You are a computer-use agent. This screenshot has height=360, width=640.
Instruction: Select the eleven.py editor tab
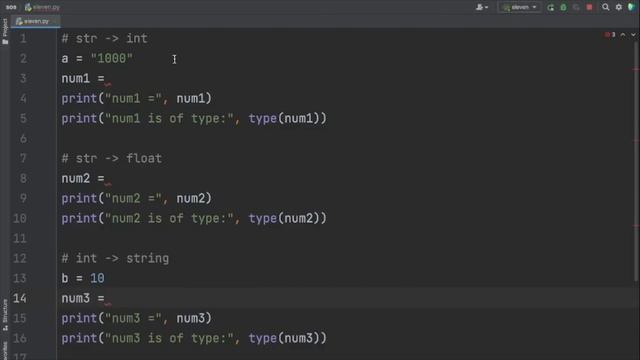click(x=36, y=21)
